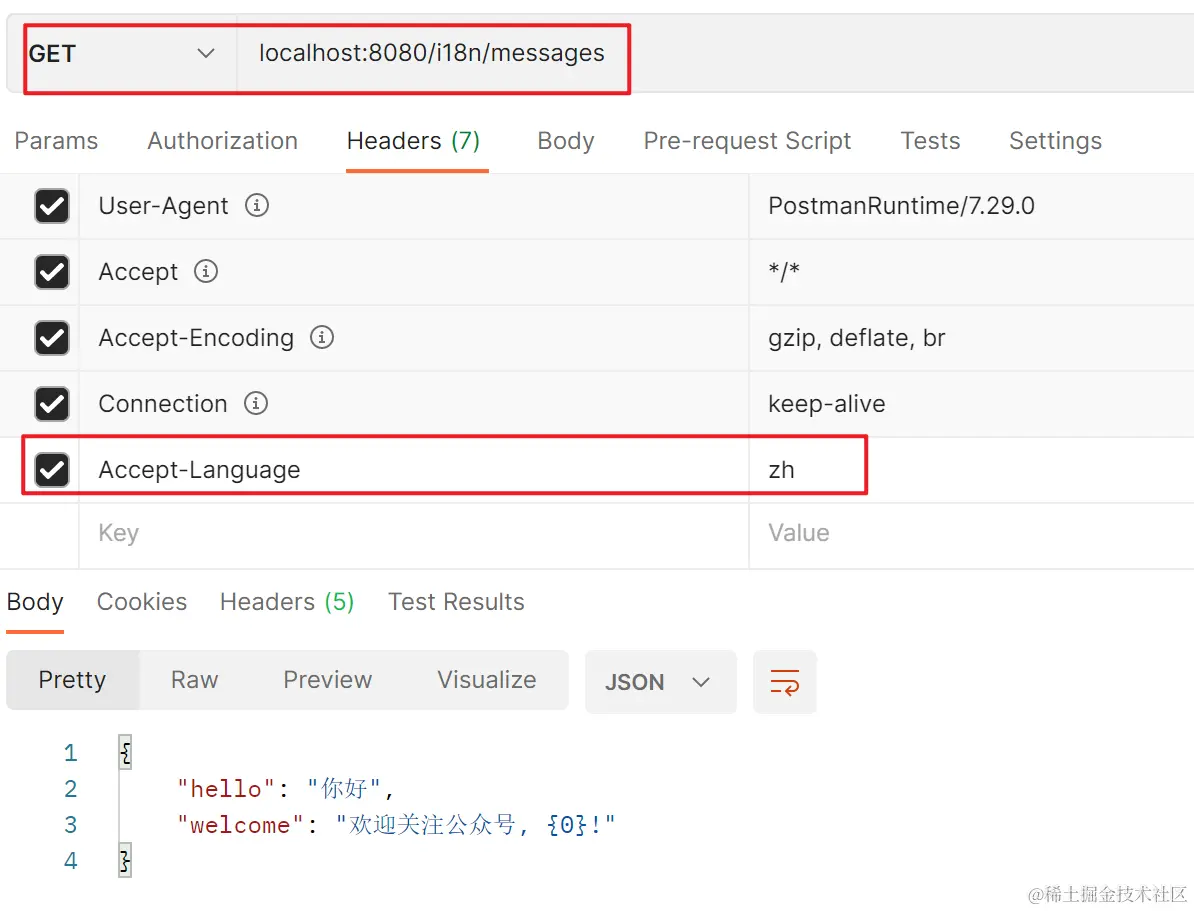1194x911 pixels.
Task: Disable the Connection header checkbox
Action: 52,404
